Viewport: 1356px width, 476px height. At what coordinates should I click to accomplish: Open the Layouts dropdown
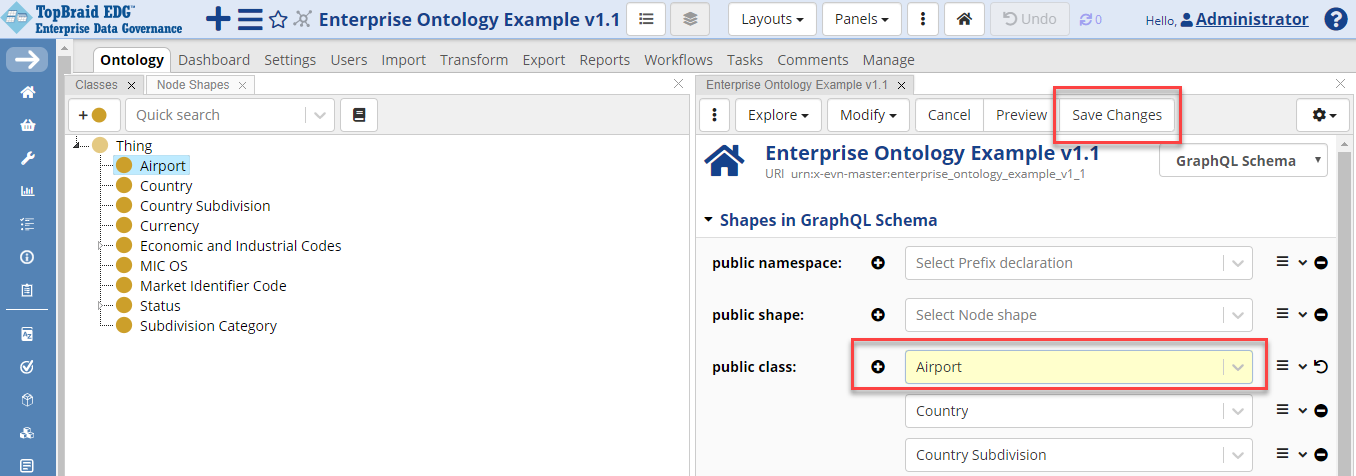[x=773, y=19]
